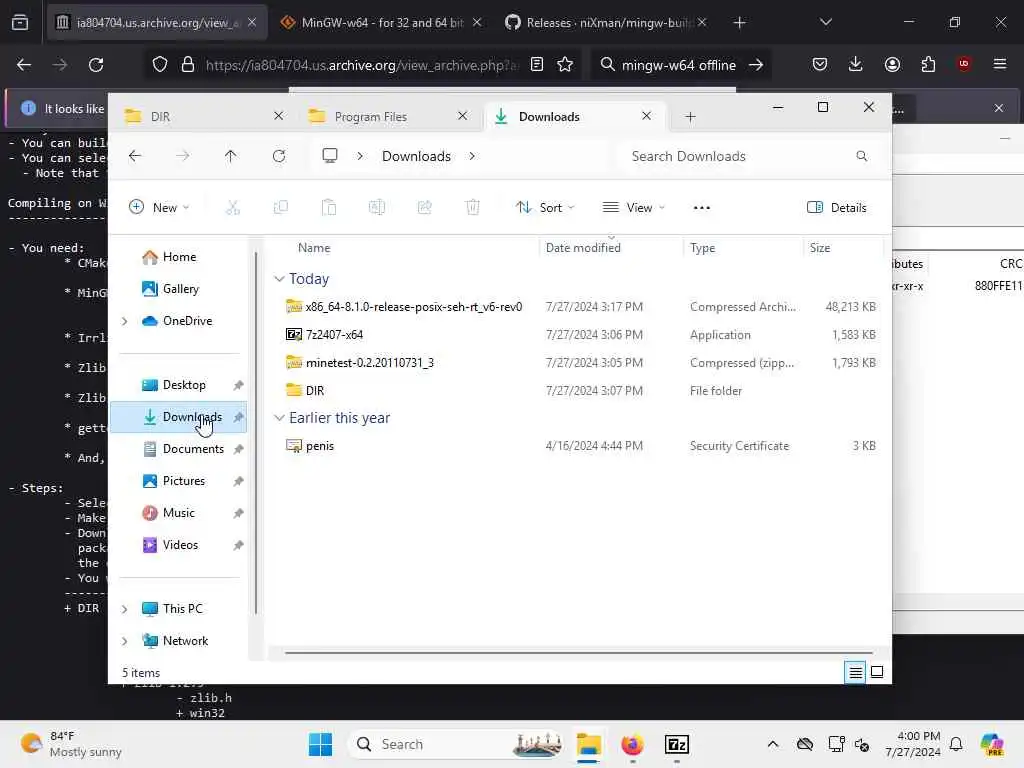Switch to details list view icon
This screenshot has height=768, width=1024.
coord(855,672)
